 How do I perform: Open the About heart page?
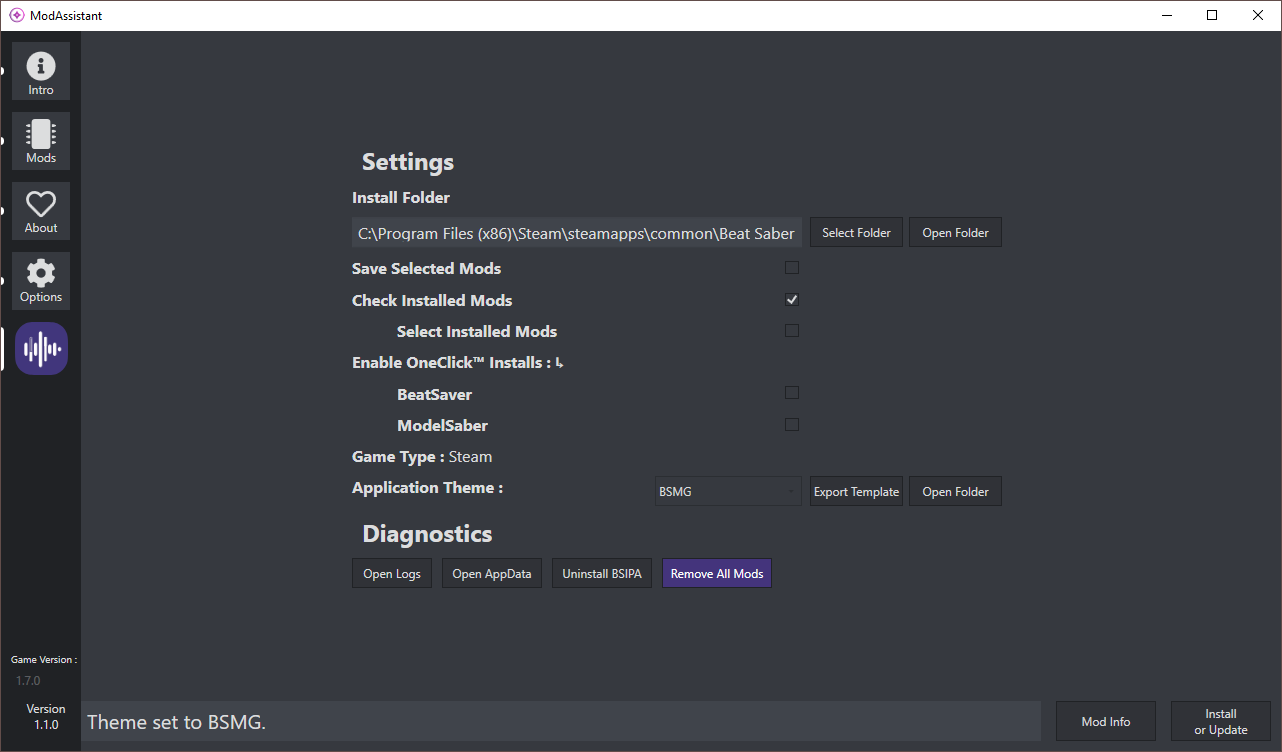coord(41,211)
